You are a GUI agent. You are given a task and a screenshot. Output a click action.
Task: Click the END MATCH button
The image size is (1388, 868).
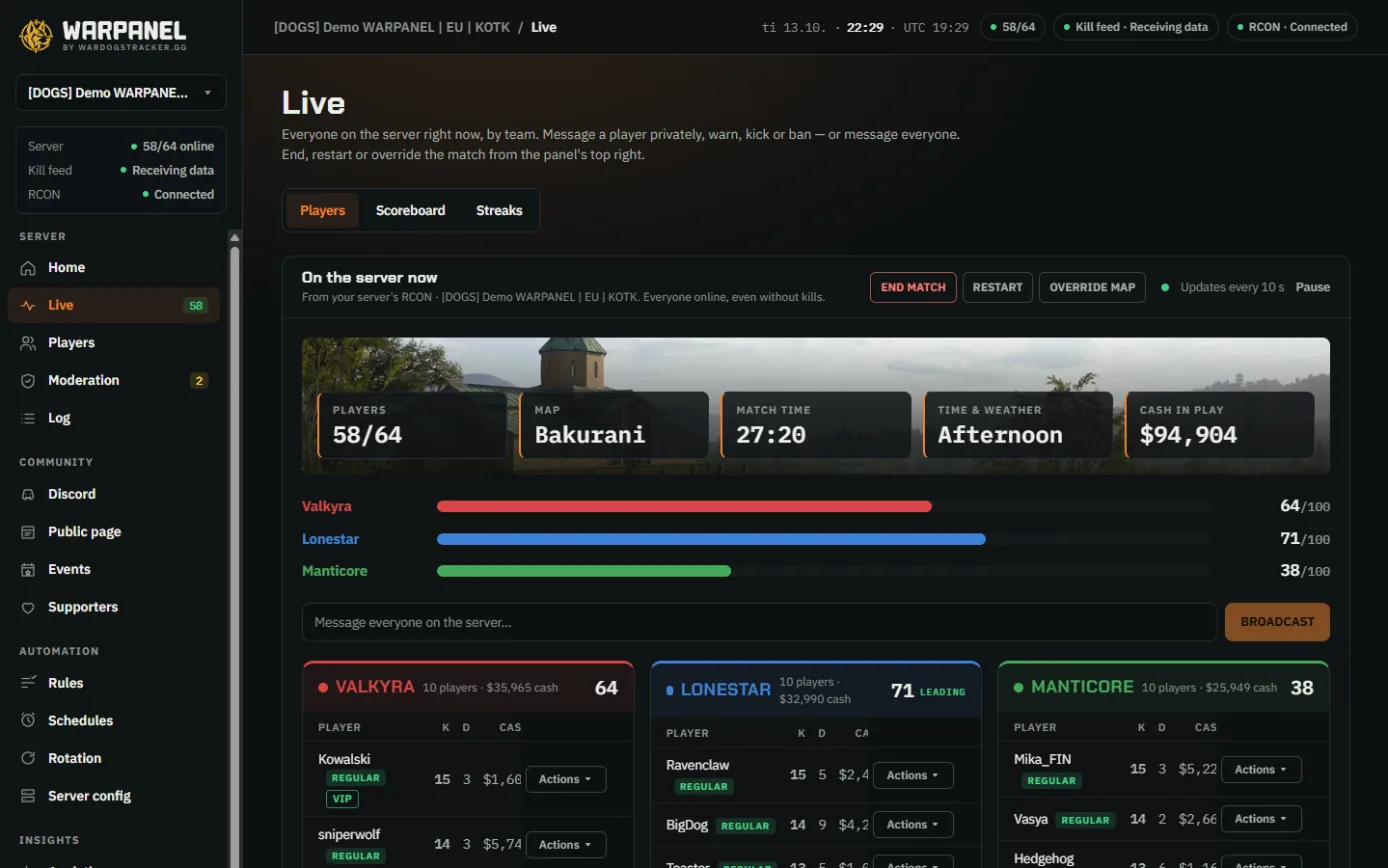(913, 287)
